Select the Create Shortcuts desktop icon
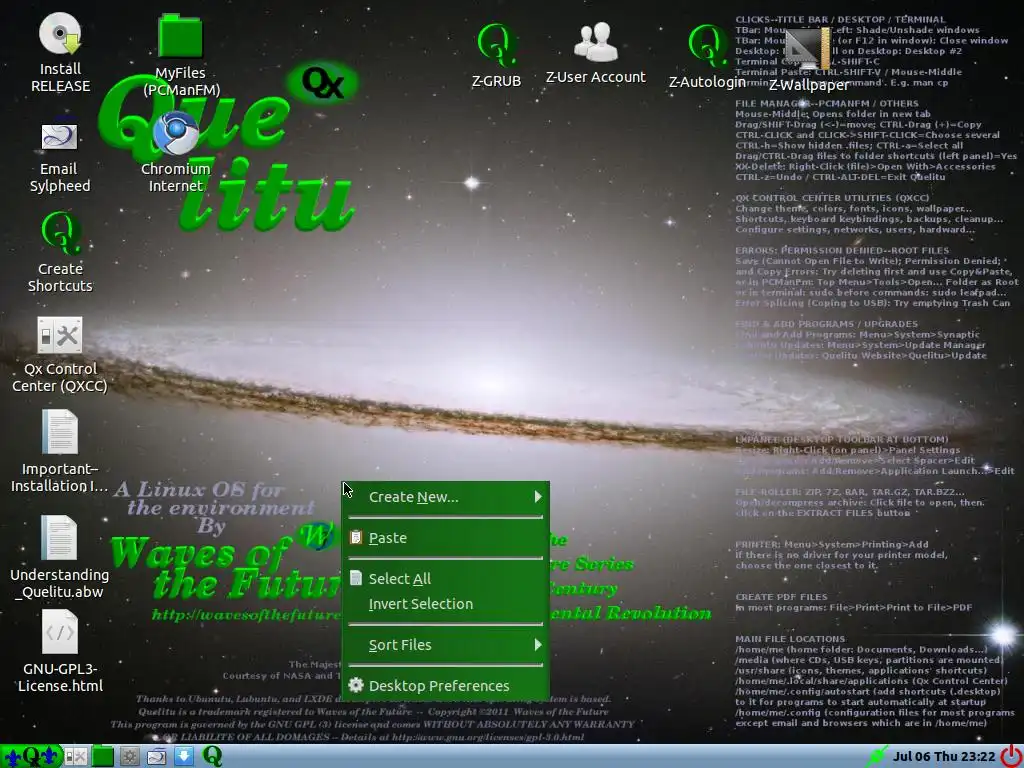Screen dimensions: 1024x768 pos(60,232)
